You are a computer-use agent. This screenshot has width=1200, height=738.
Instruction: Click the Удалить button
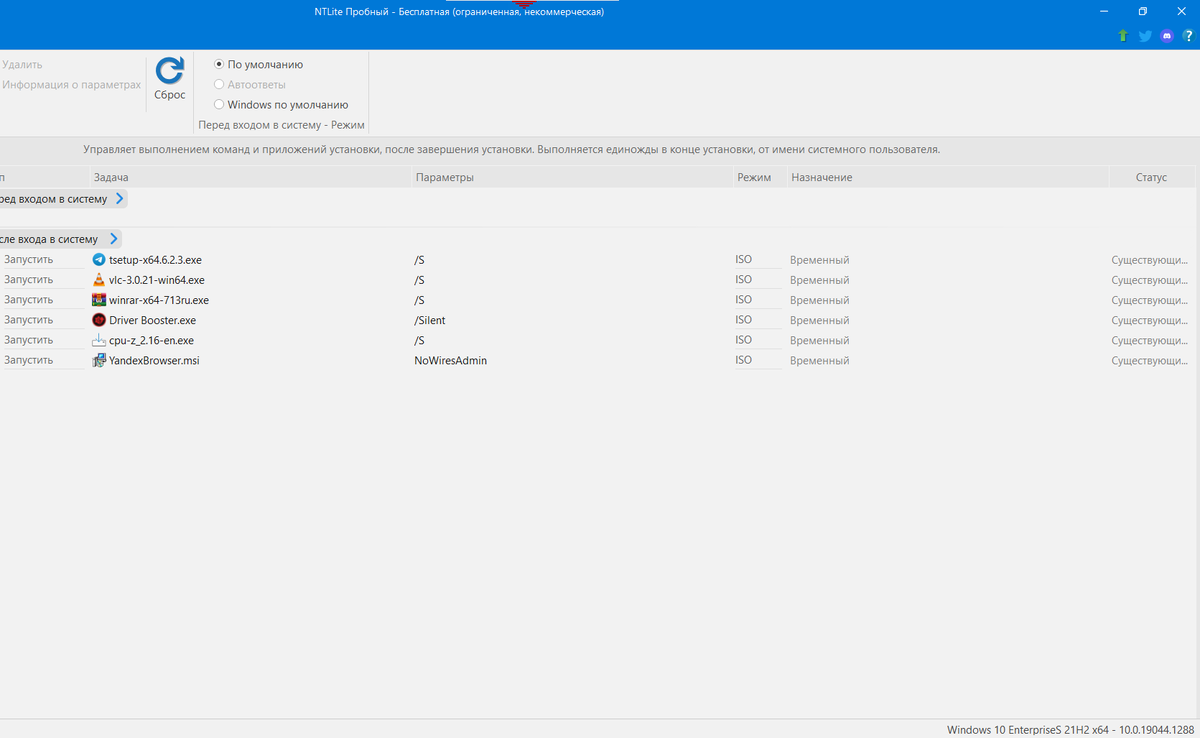coord(22,64)
